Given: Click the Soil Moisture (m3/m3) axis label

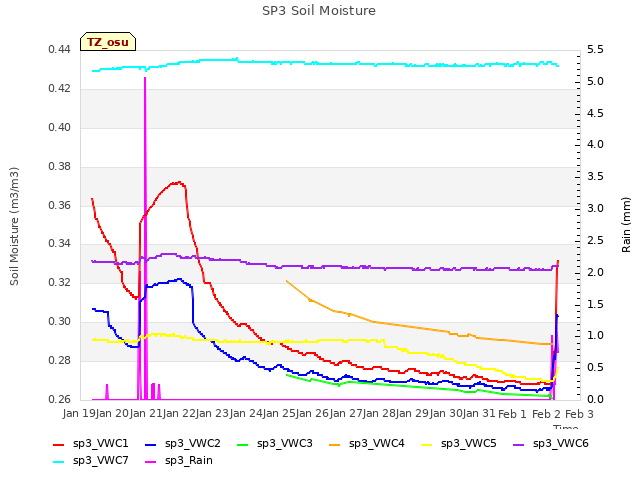Looking at the screenshot, I should pyautogui.click(x=14, y=226).
